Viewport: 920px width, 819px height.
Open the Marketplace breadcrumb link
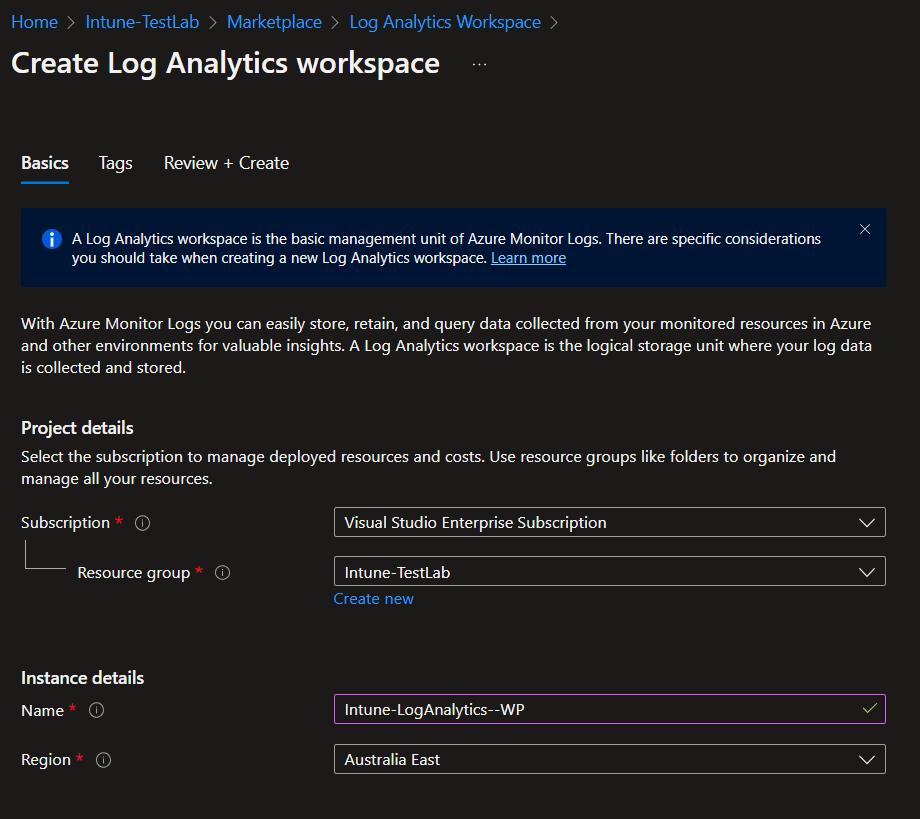274,22
